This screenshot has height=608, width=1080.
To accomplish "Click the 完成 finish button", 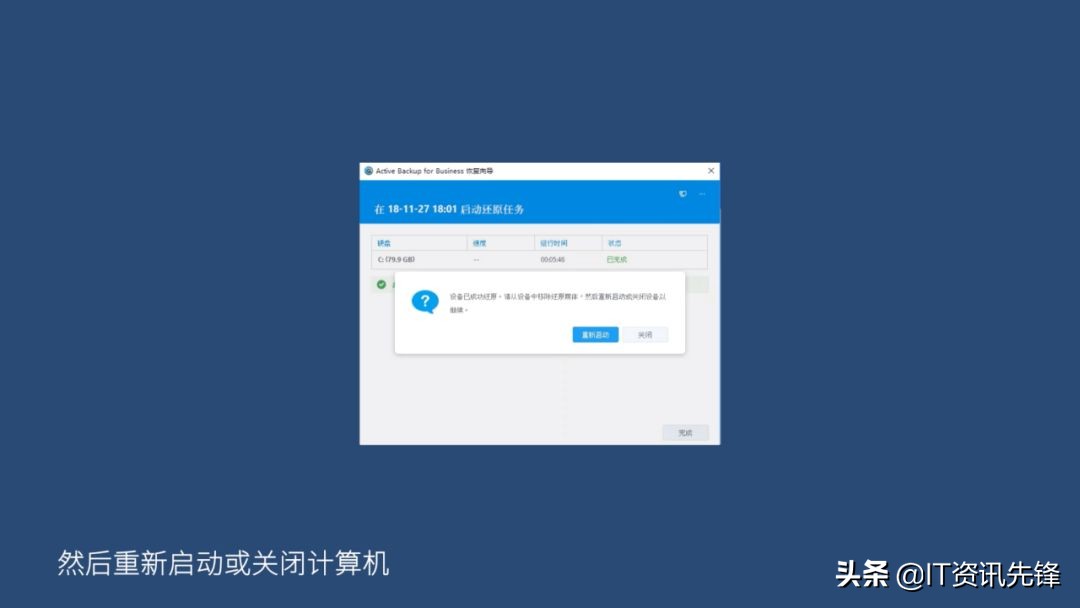I will click(686, 432).
